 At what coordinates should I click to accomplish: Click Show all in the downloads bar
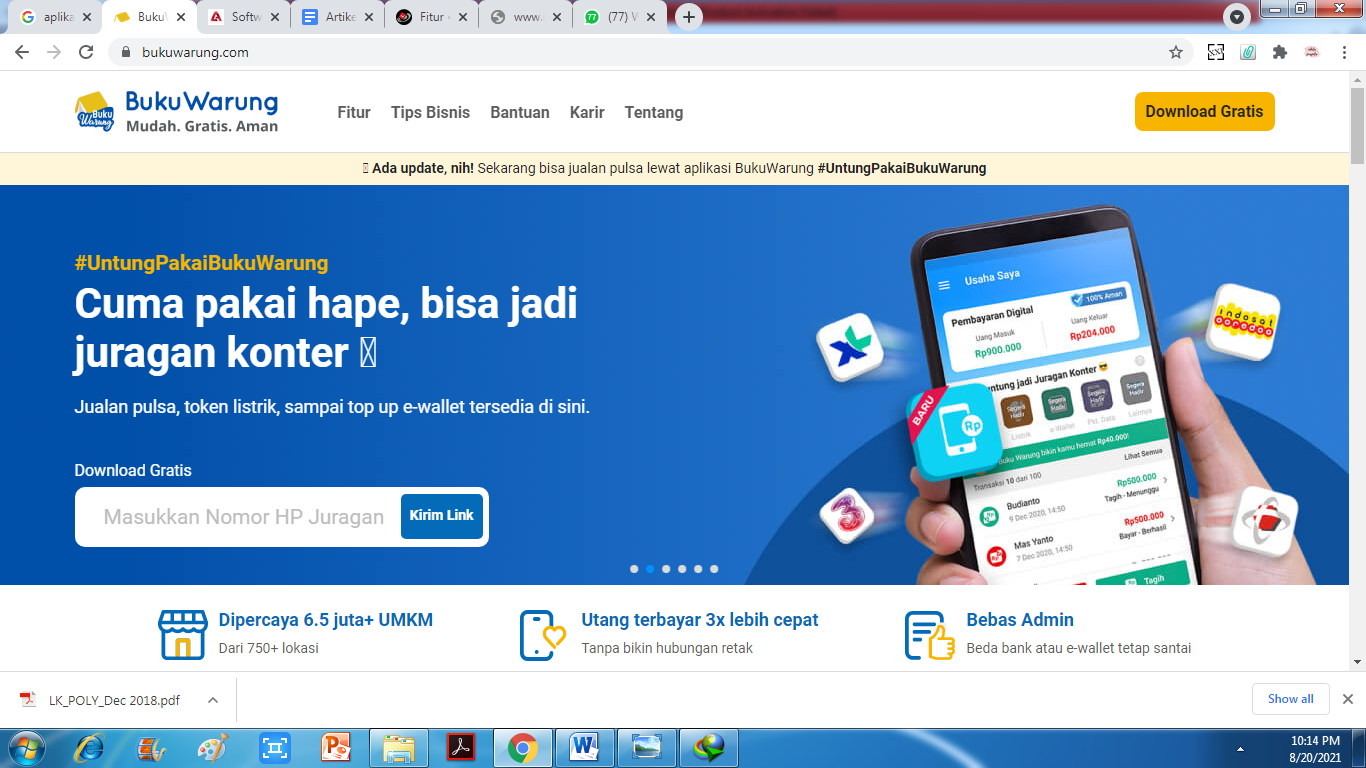pos(1291,699)
